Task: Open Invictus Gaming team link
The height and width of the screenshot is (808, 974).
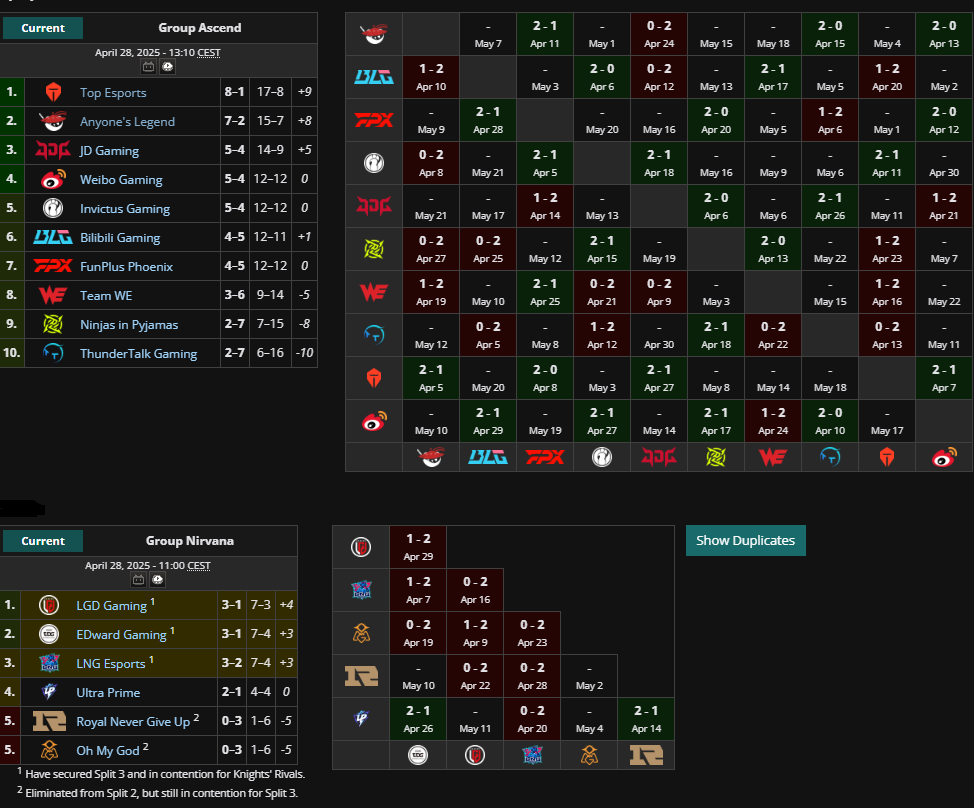Action: [125, 209]
